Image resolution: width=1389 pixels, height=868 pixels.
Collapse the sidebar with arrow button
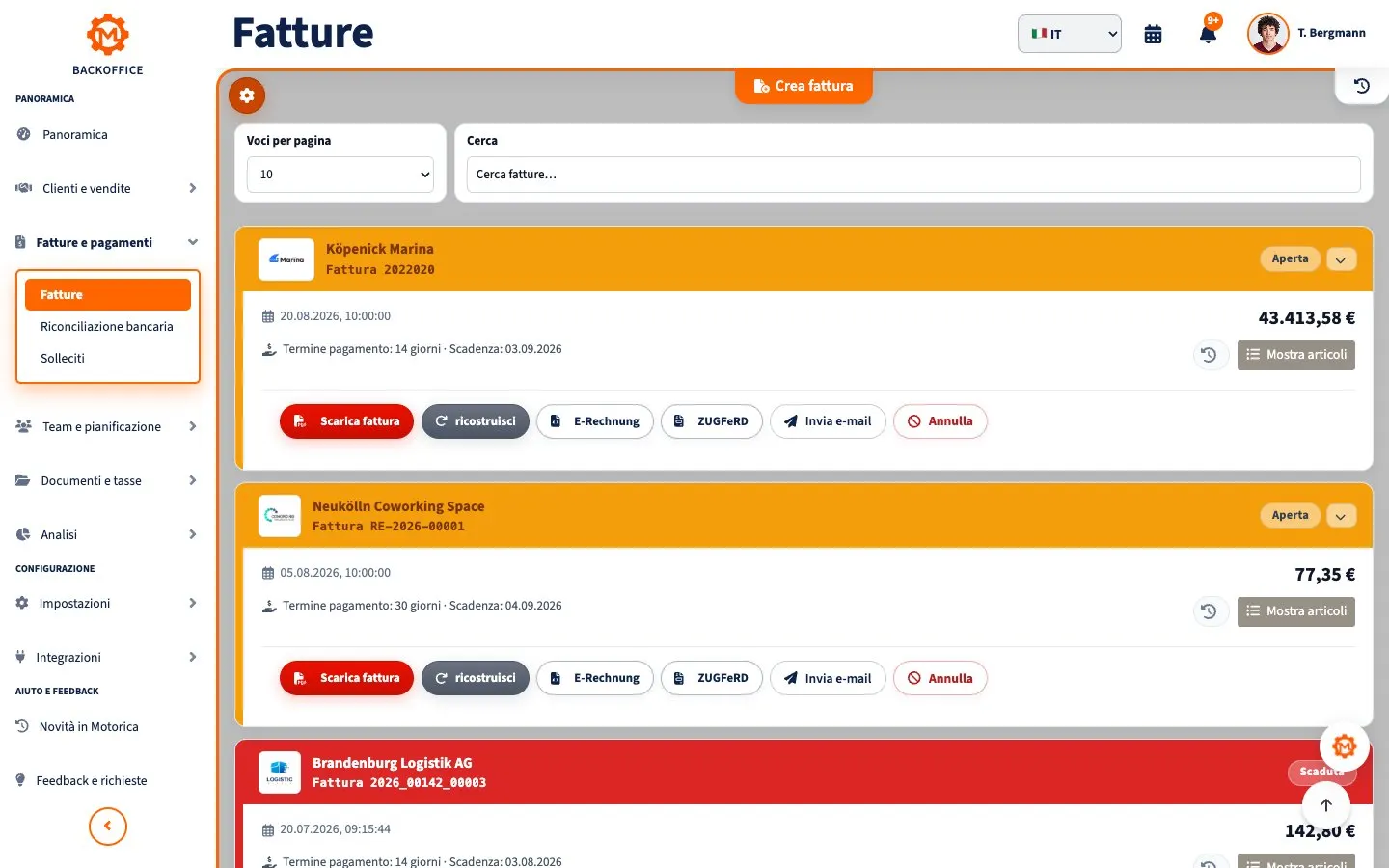pos(108,827)
